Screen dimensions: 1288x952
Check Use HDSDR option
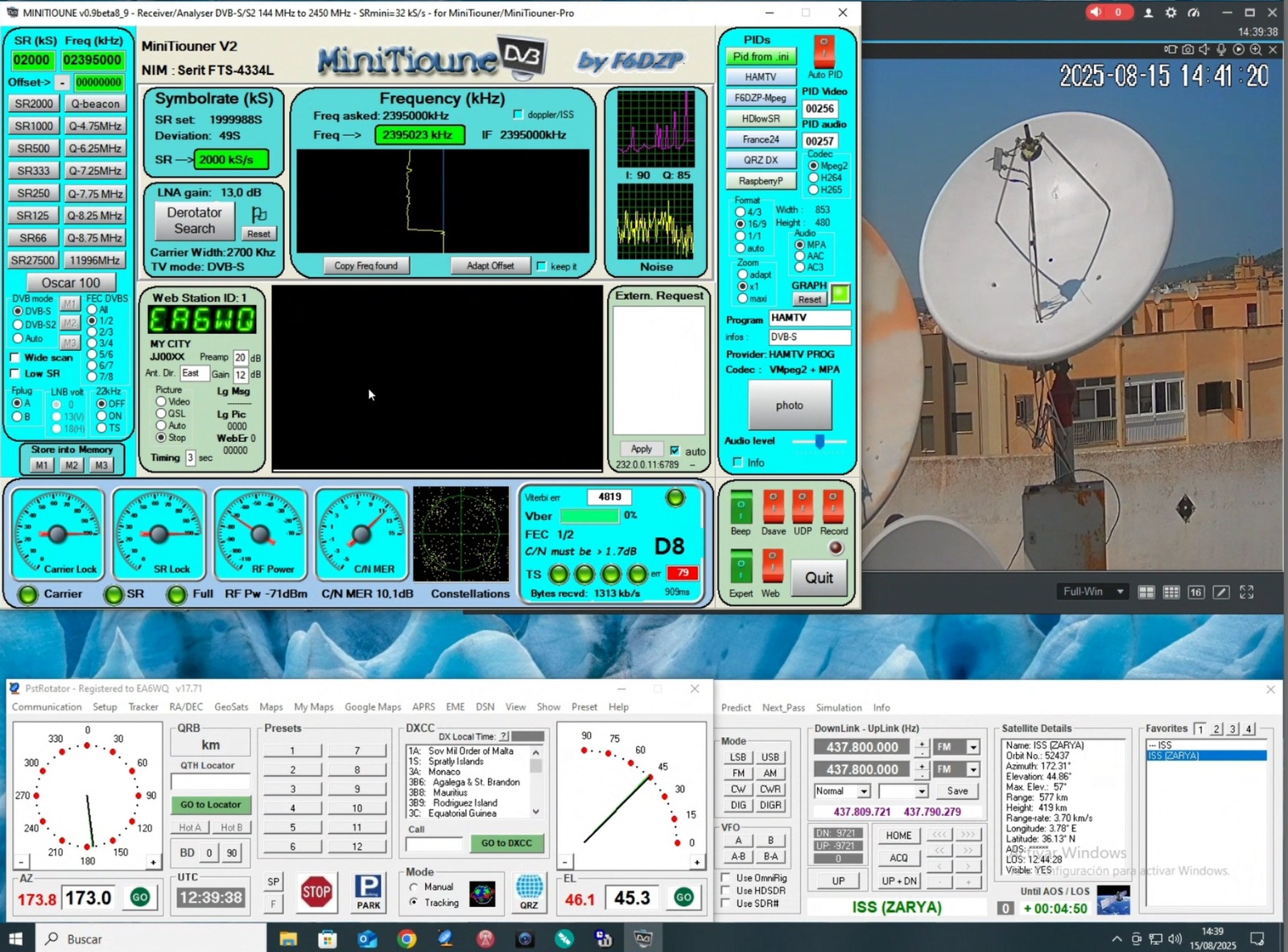pos(726,891)
